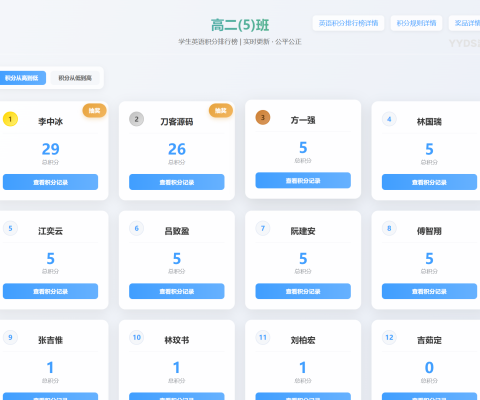Click the 高二(5)班 class title
The width and height of the screenshot is (480, 400).
[240, 25]
